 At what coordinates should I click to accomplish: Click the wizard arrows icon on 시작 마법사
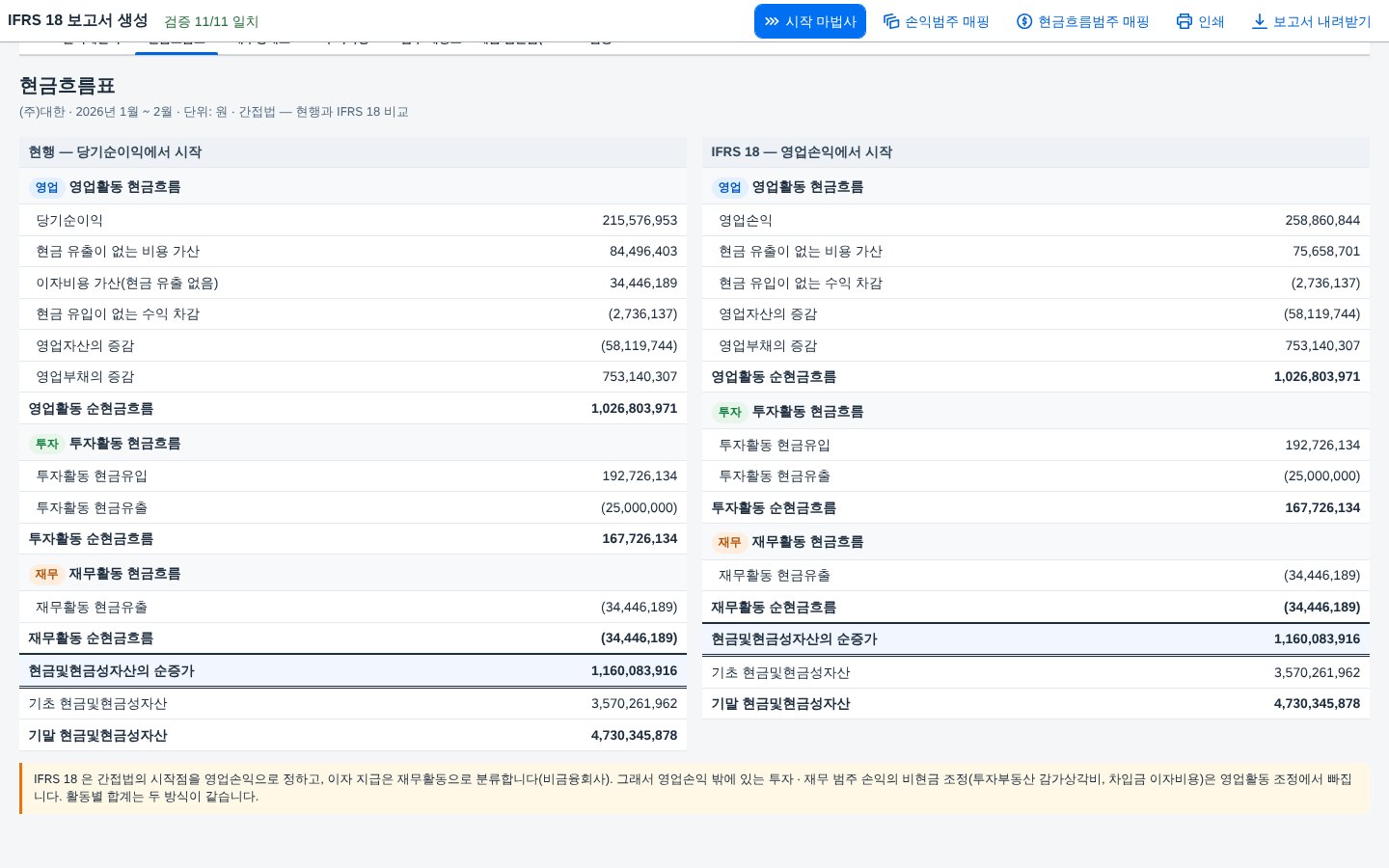tap(772, 21)
